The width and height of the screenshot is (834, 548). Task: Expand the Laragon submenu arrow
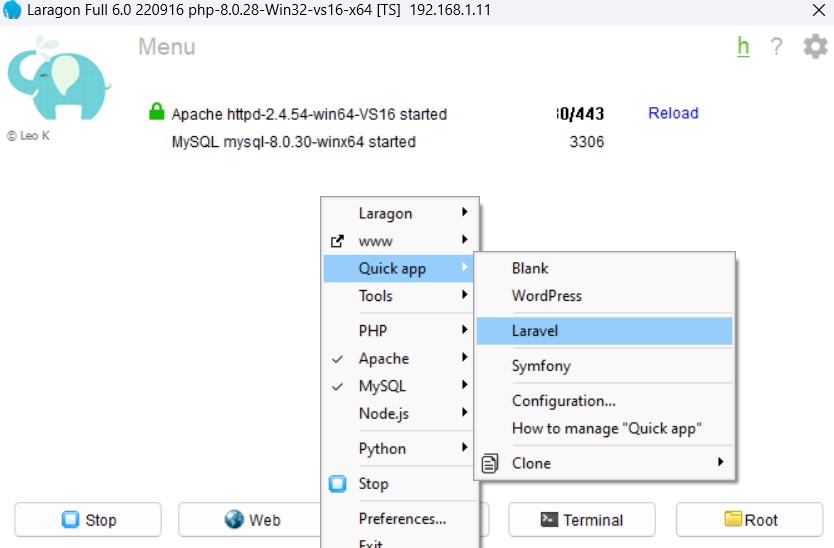point(464,212)
